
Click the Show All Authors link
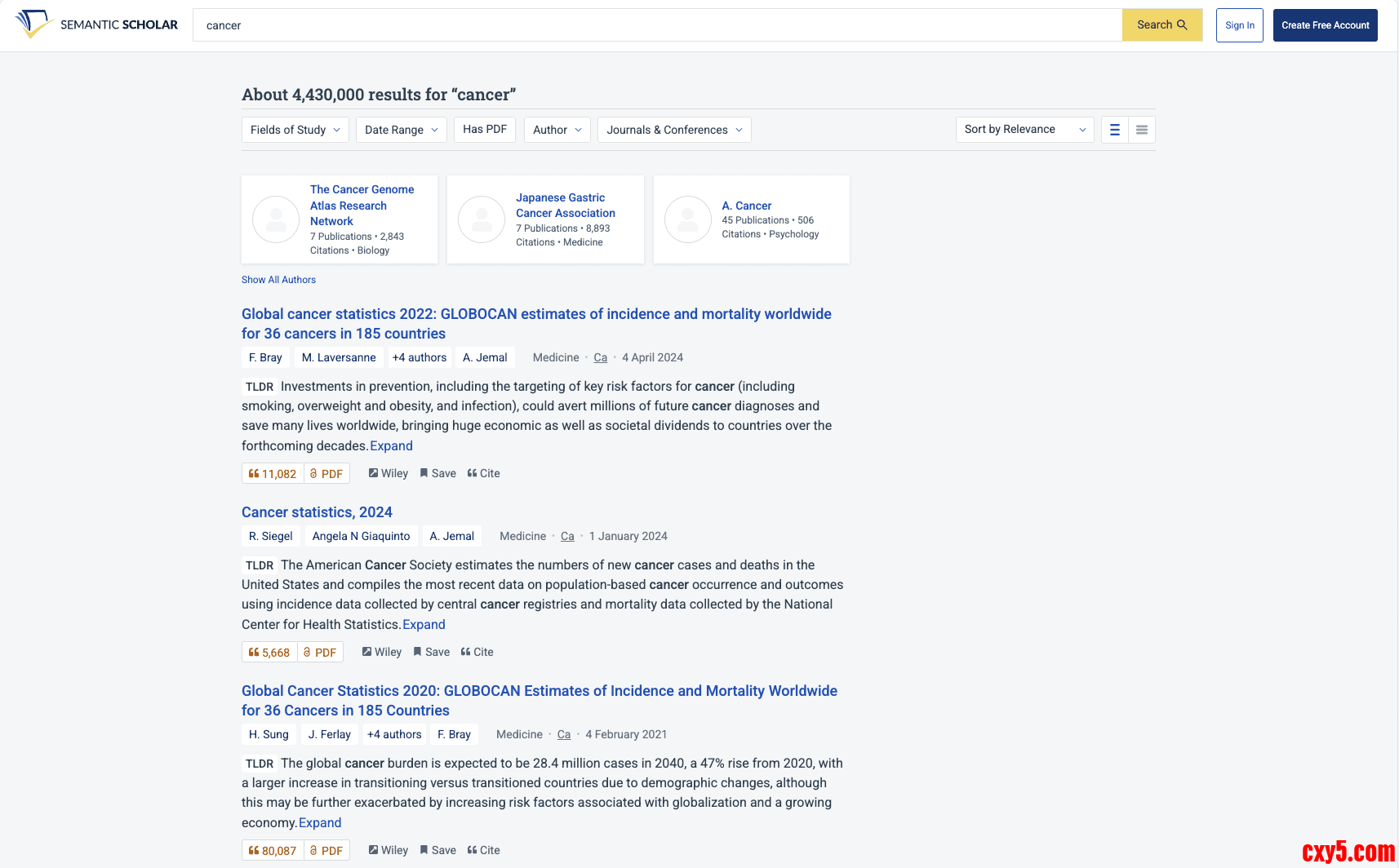(278, 280)
